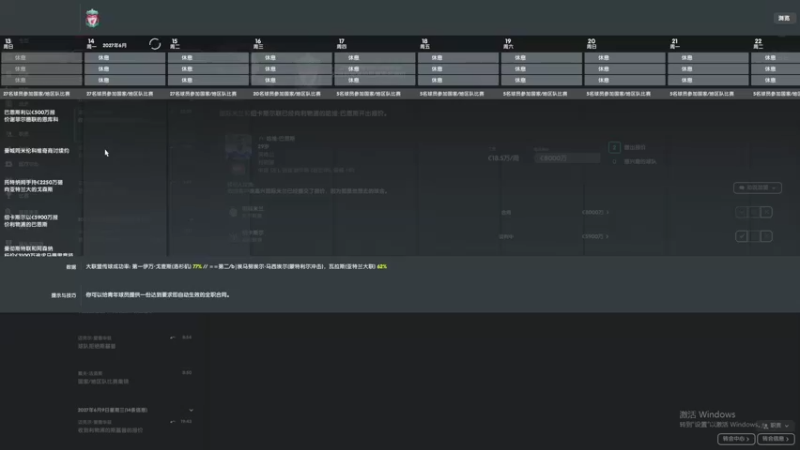
Task: Select day 17 周四 calendar header
Action: [341, 43]
